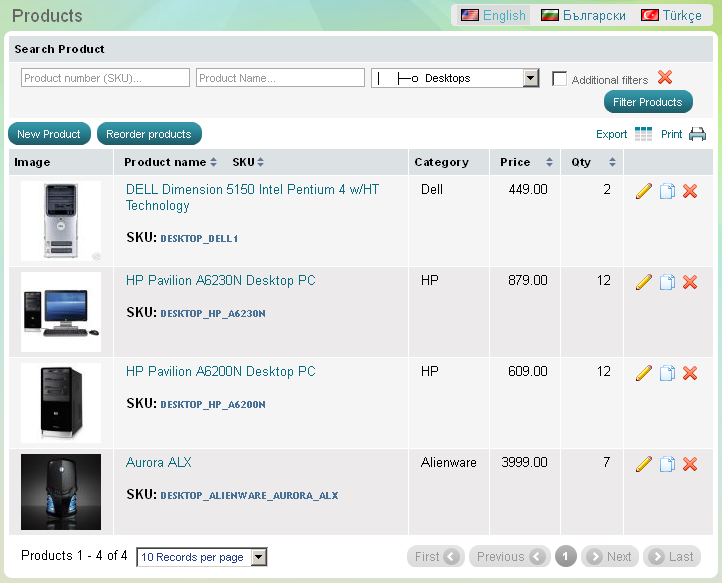Click the Print printer icon
722x583 pixels.
[697, 134]
